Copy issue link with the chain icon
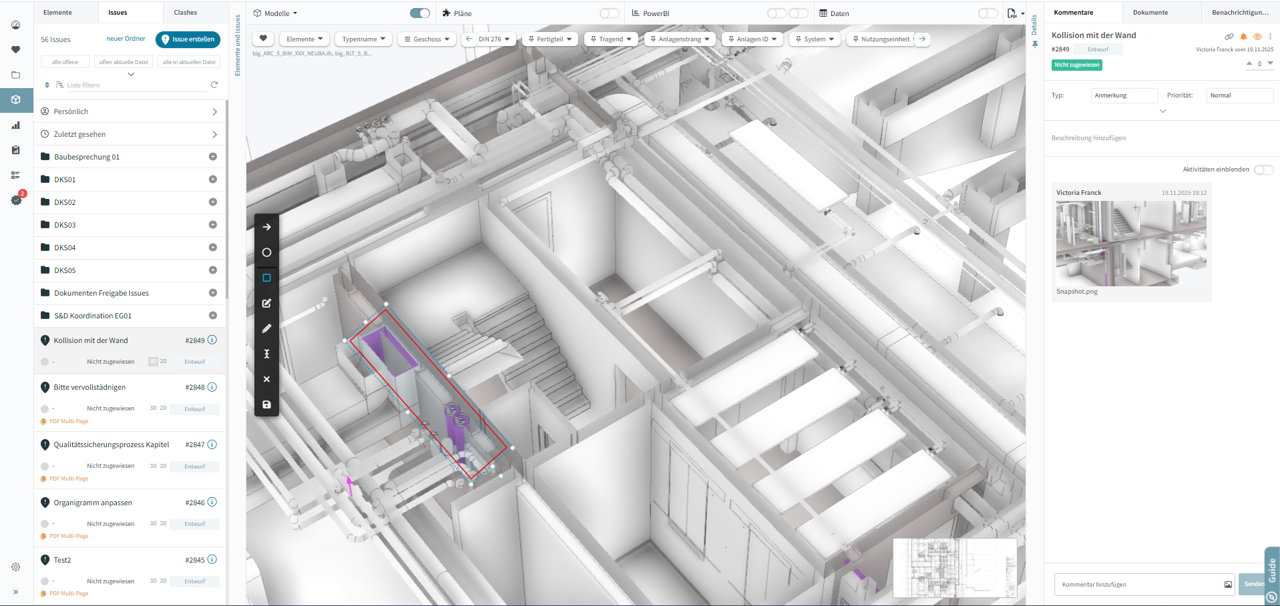This screenshot has height=606, width=1280. pos(1230,37)
